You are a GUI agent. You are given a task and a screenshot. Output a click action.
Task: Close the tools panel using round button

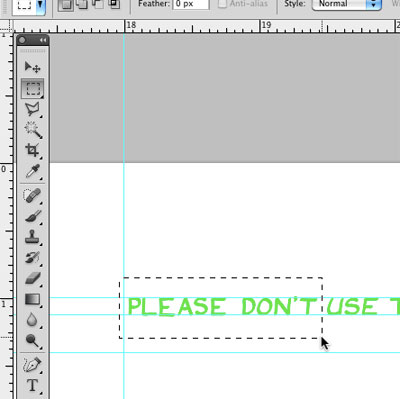coord(22,40)
